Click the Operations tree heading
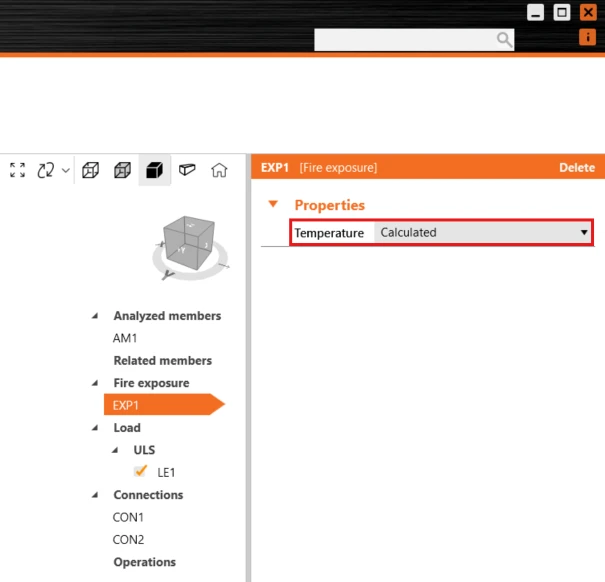The width and height of the screenshot is (605, 582). (145, 562)
